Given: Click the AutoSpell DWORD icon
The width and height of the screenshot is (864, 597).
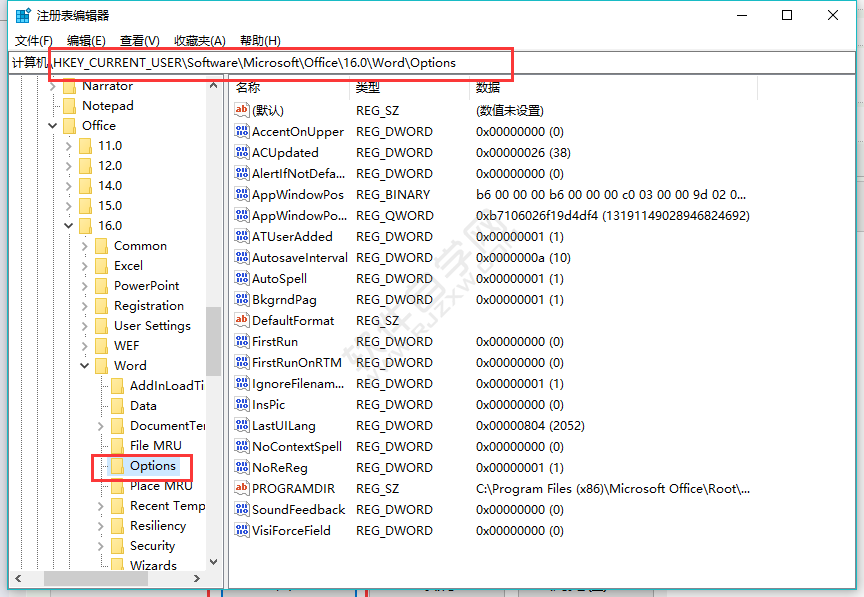Looking at the screenshot, I should 240,278.
